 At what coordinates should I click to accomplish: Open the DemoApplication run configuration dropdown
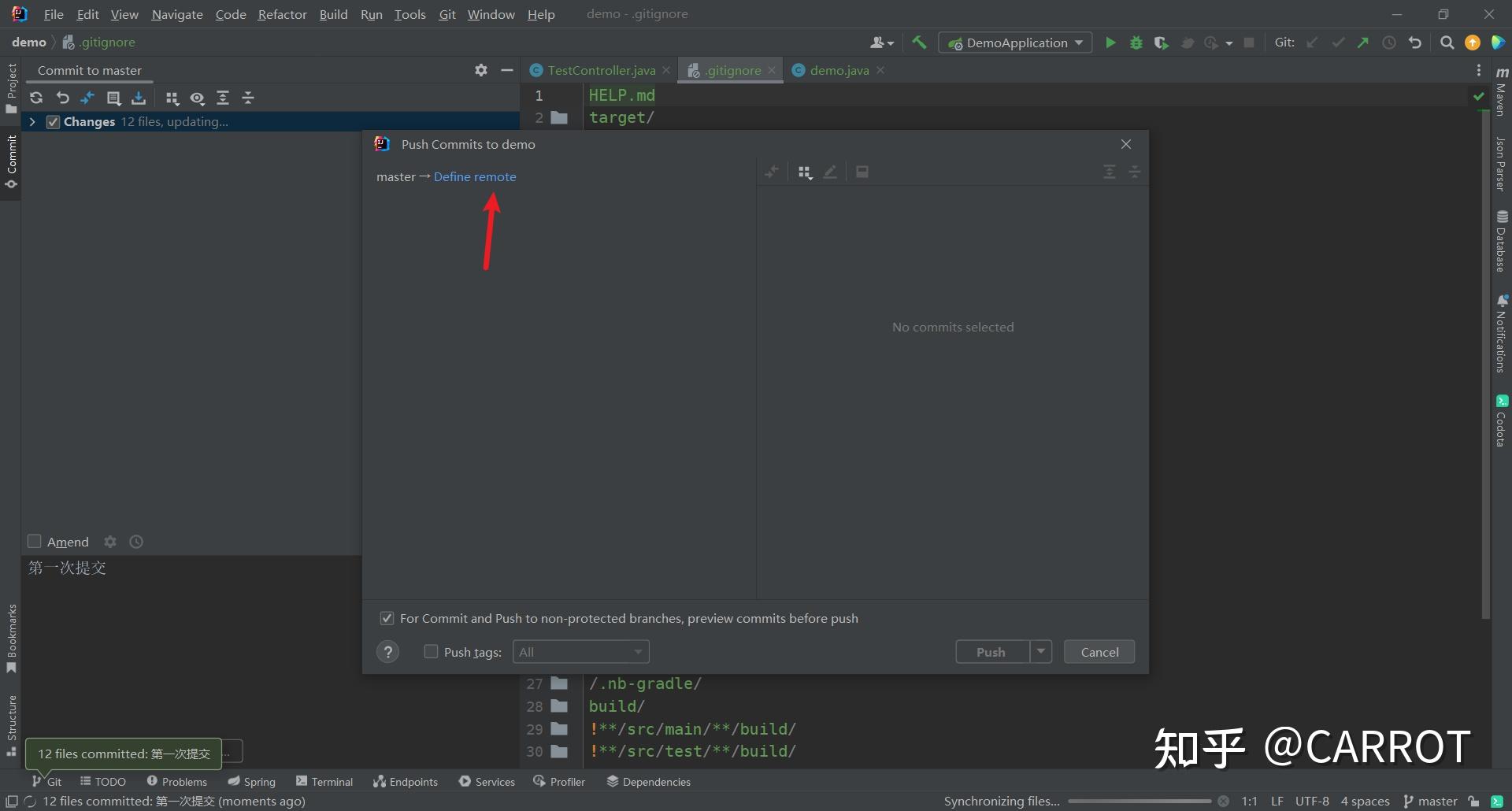tap(1016, 43)
